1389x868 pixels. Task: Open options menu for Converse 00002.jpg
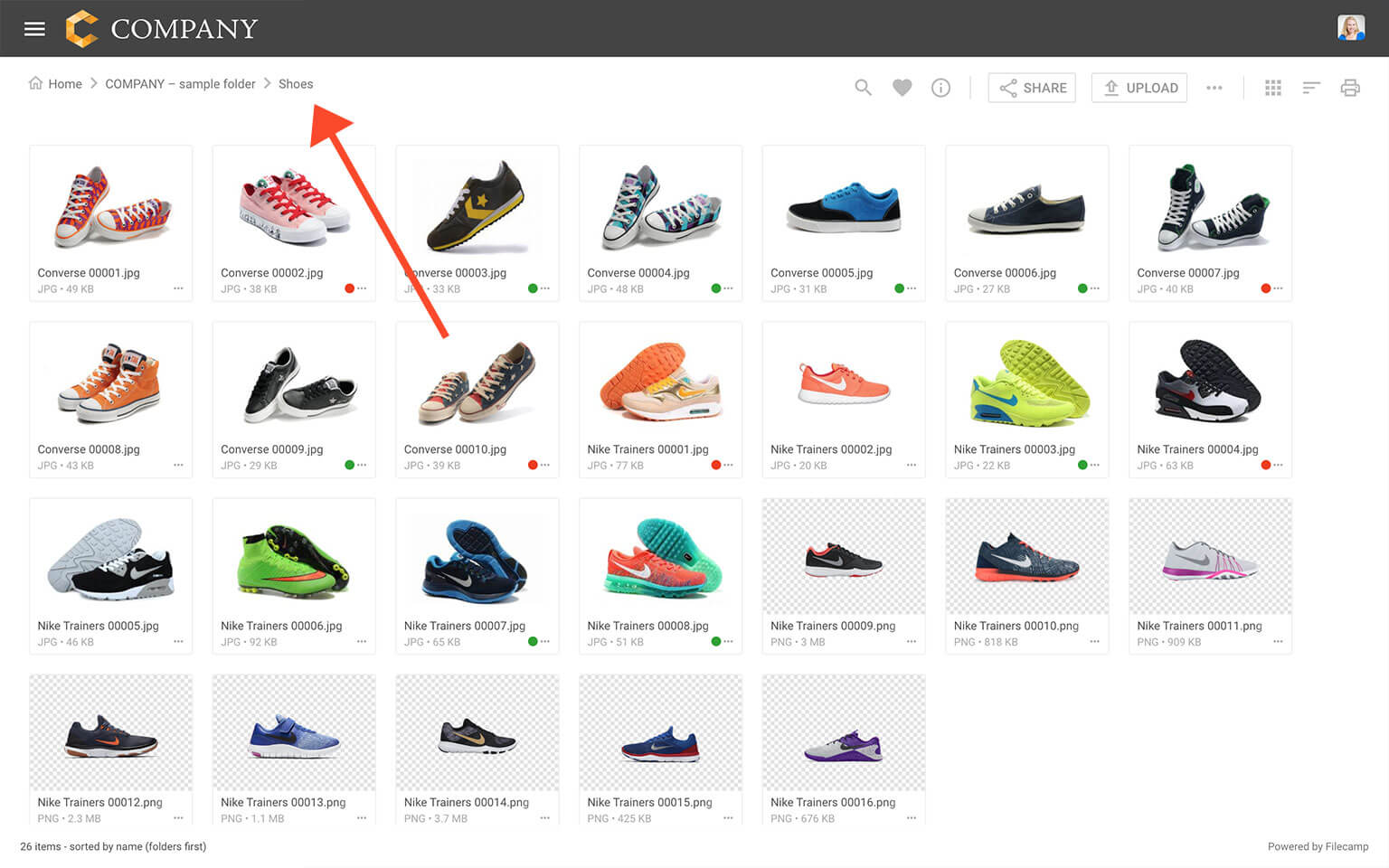coord(362,288)
